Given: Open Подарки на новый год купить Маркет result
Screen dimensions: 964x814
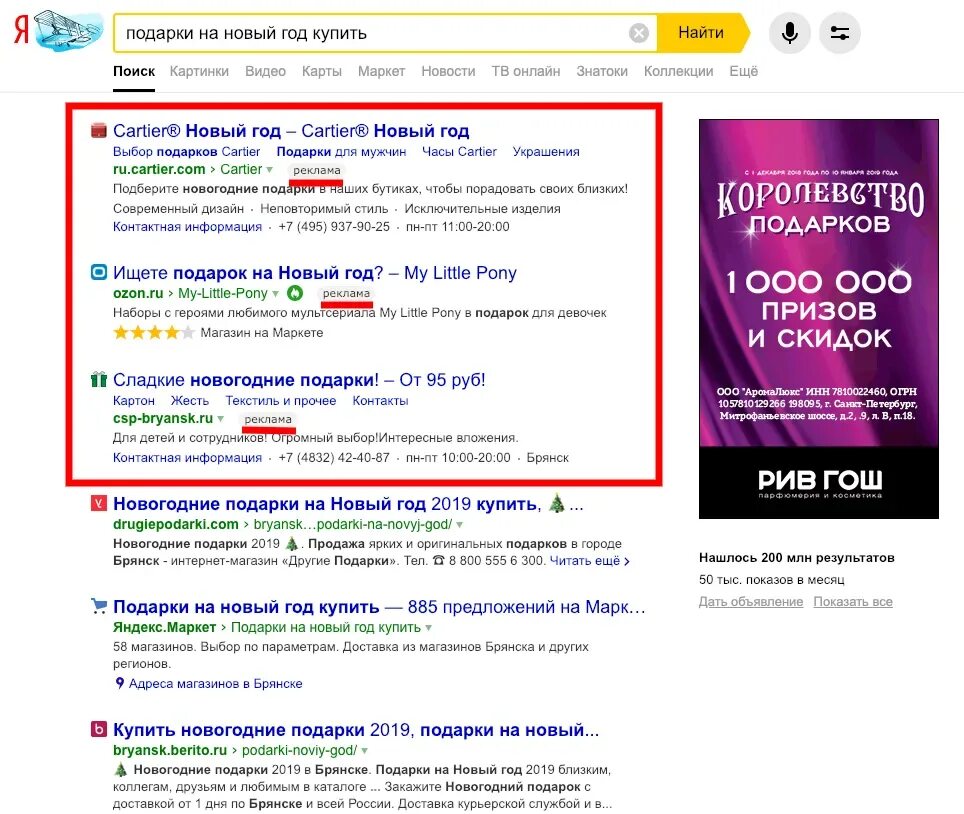Looking at the screenshot, I should 379,607.
